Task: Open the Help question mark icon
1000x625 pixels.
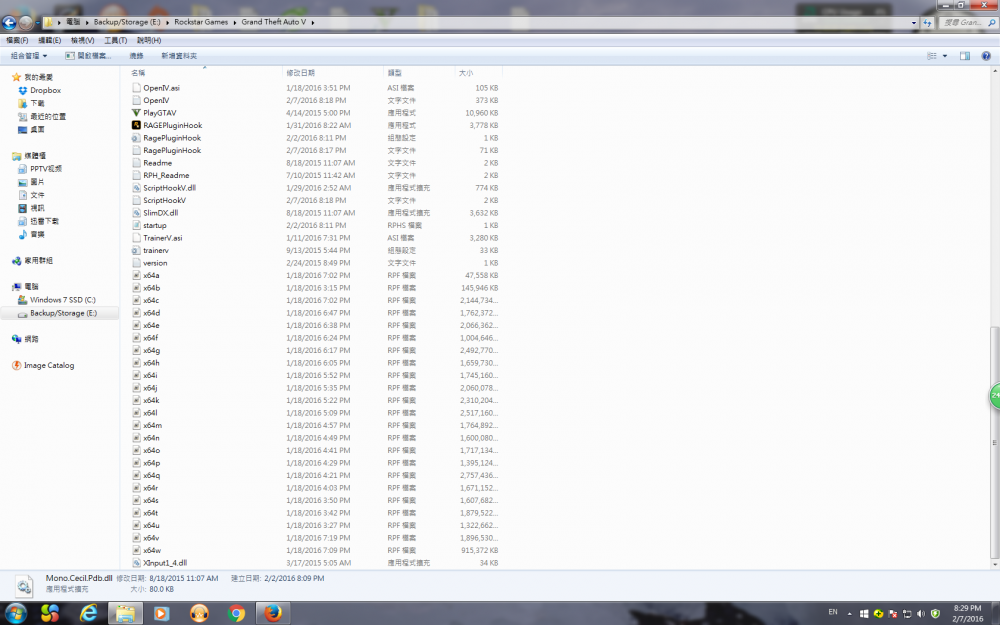Action: point(986,56)
